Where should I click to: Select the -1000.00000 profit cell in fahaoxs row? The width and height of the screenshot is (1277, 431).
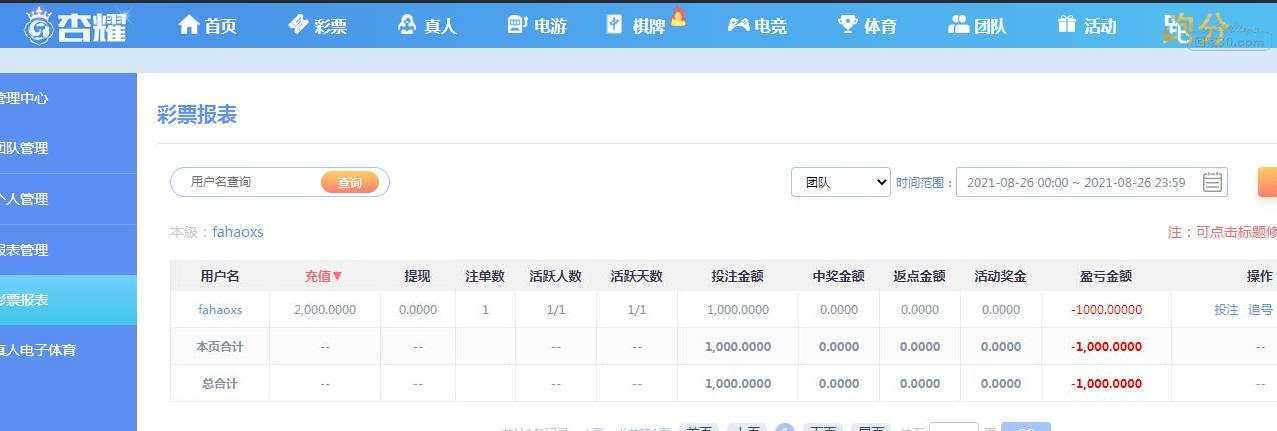[1106, 310]
